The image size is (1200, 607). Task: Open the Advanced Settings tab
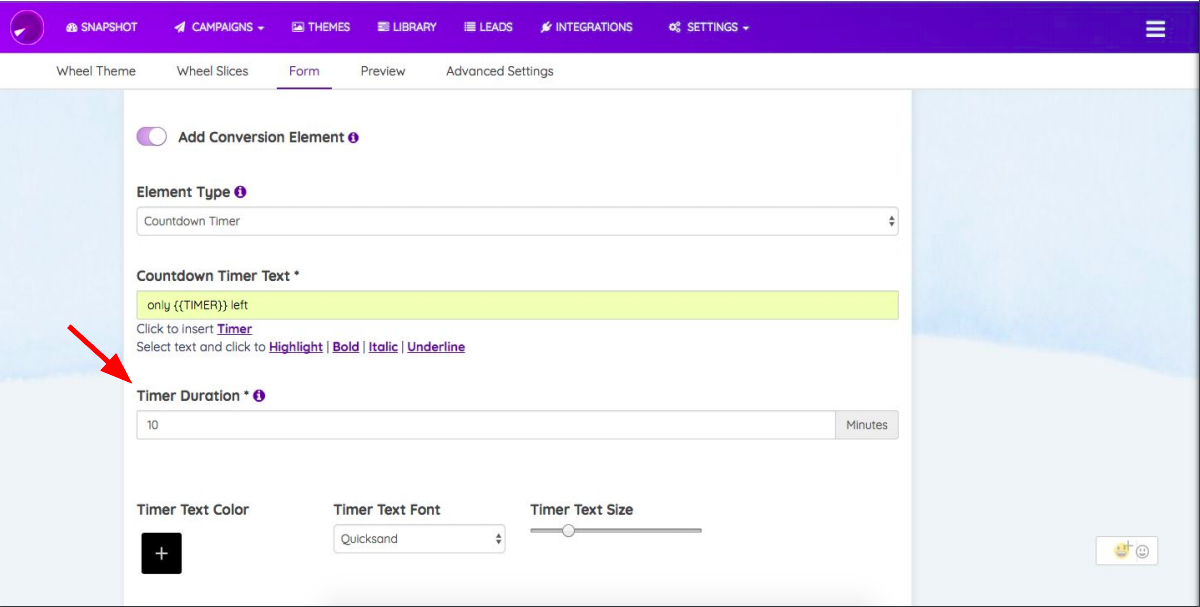pos(500,71)
